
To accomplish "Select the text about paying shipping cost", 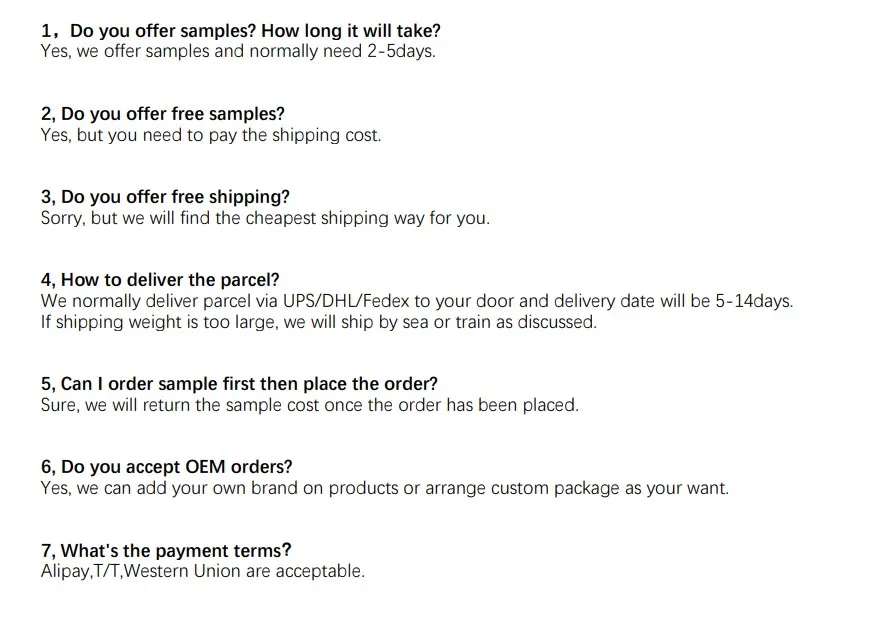I will tap(211, 135).
